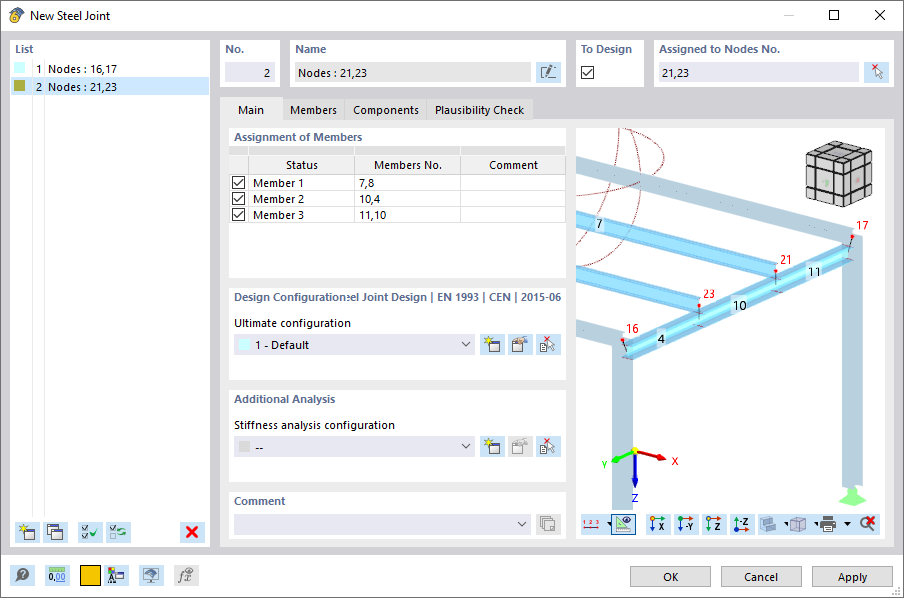Select list item Nodes : 16,17
The image size is (904, 598).
(110, 69)
